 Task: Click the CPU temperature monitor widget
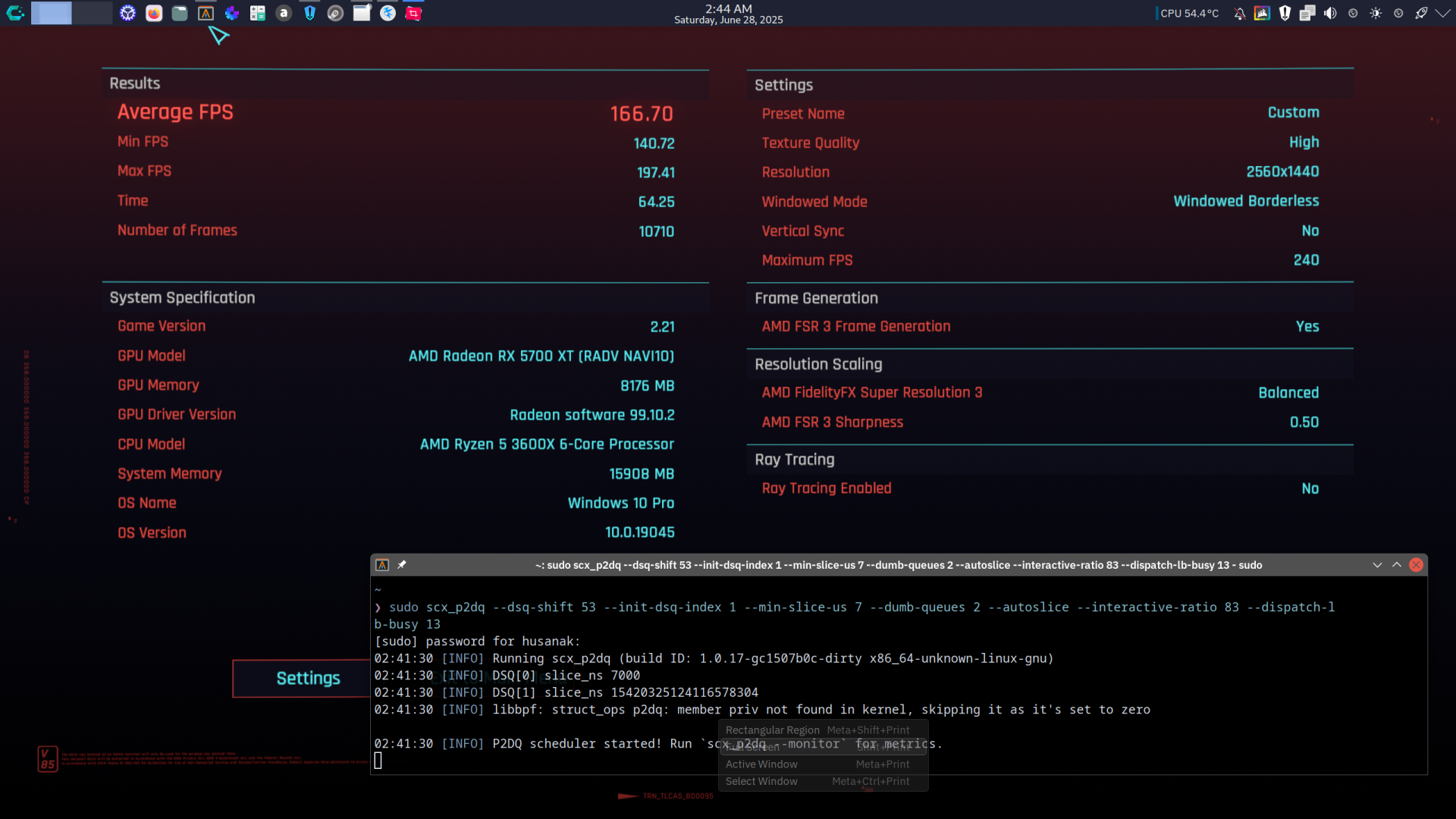[x=1188, y=13]
